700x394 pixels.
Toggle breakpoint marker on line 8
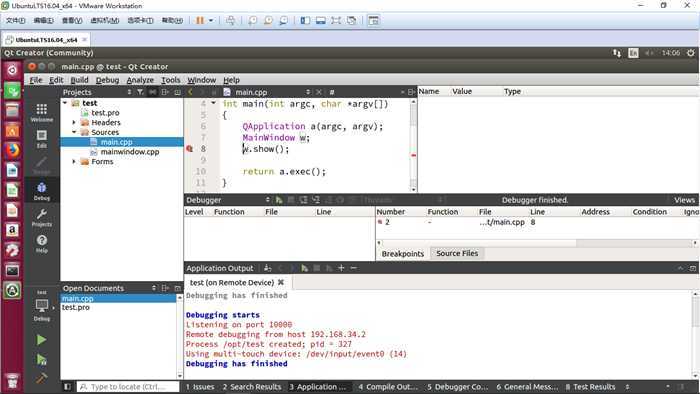189,149
